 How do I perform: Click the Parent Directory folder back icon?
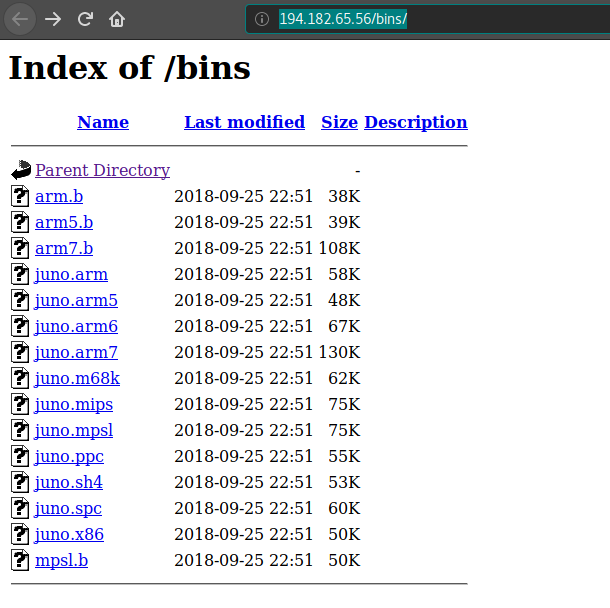(x=21, y=170)
